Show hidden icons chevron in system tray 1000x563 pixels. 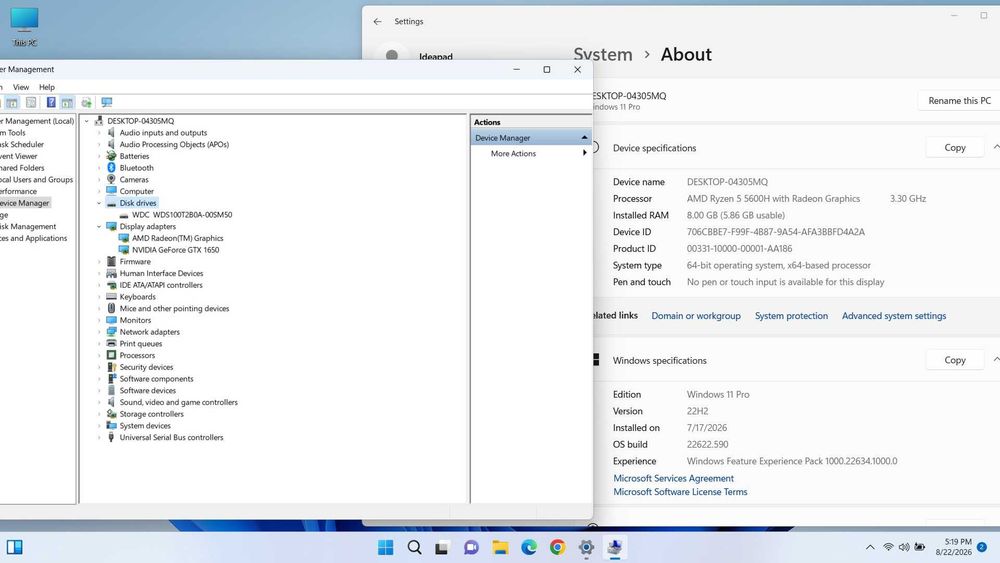(x=870, y=547)
